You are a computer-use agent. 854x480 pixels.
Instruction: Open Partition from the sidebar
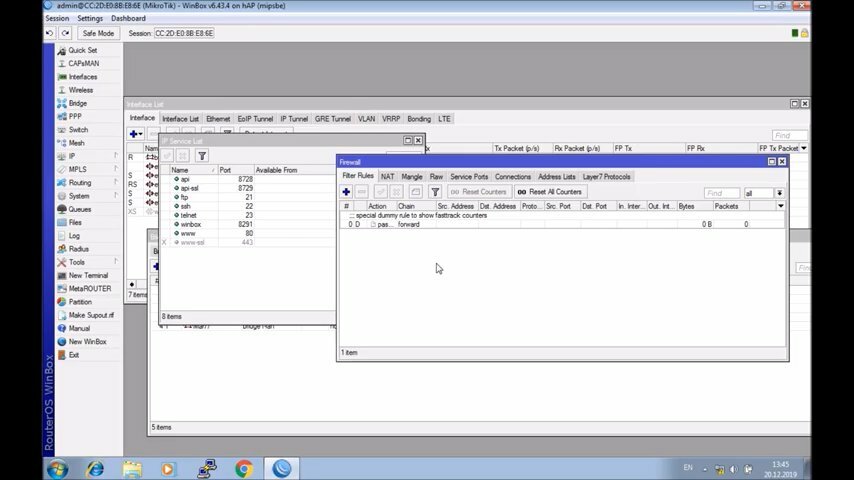pyautogui.click(x=80, y=302)
